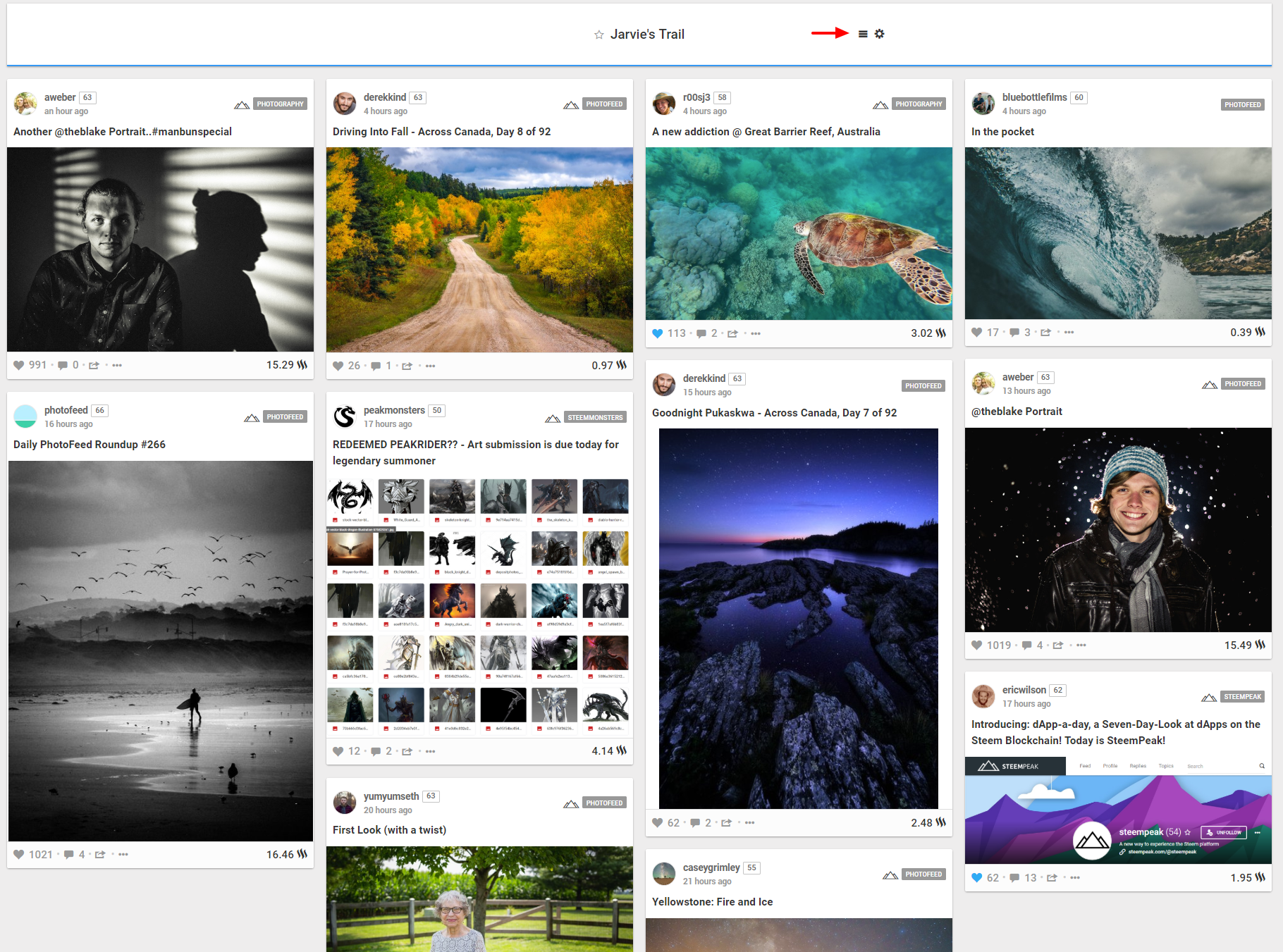1283x952 pixels.
Task: Open ellipsis menu on Another @theblake Portrait post
Action: pos(117,365)
